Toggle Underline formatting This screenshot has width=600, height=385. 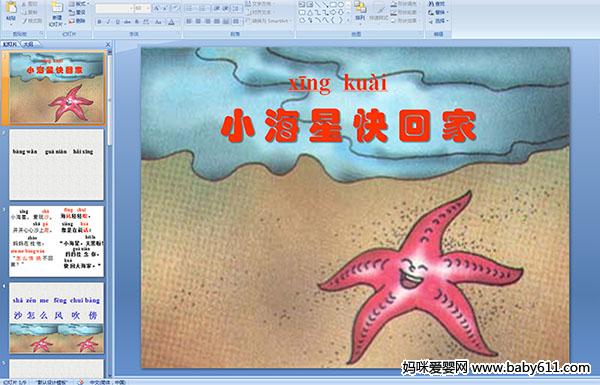coord(117,22)
